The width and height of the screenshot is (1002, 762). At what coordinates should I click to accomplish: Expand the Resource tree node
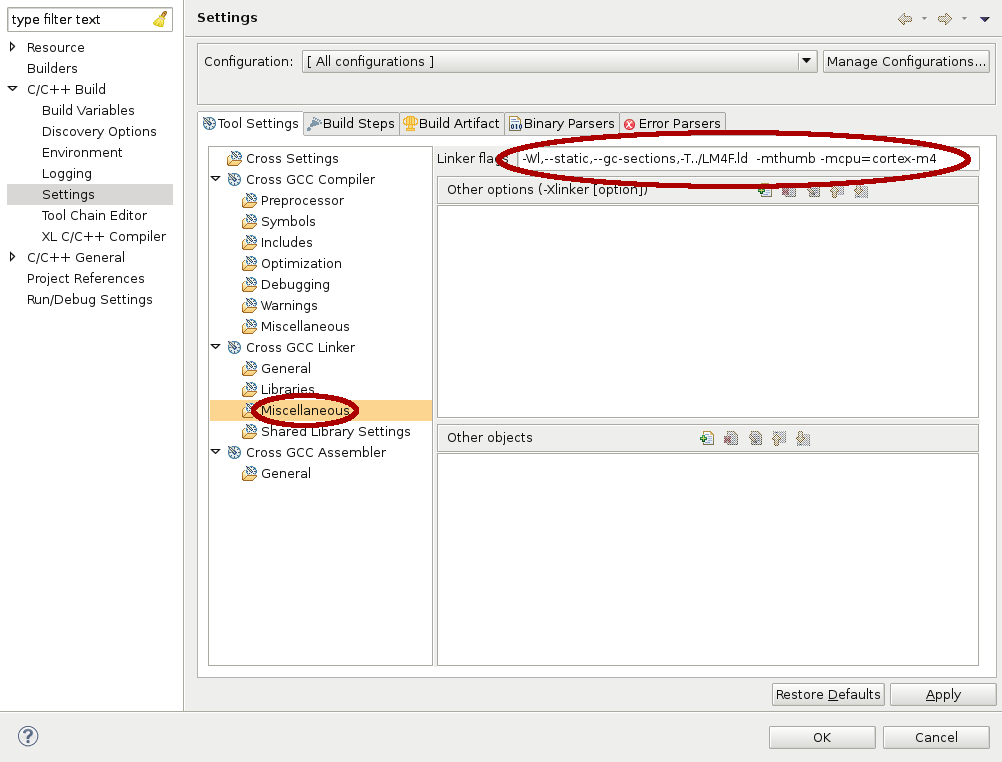[x=13, y=46]
